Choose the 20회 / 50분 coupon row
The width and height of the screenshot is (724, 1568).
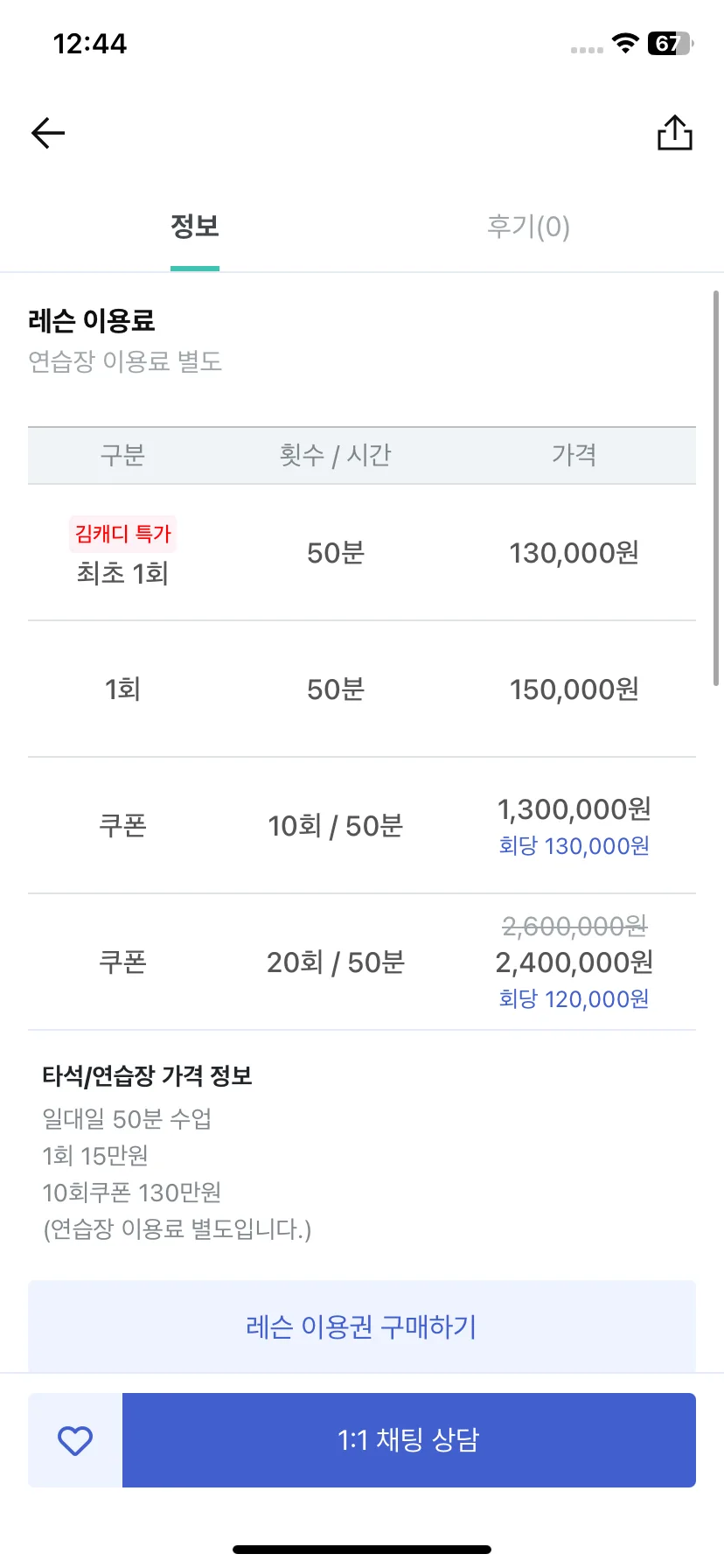pos(362,962)
